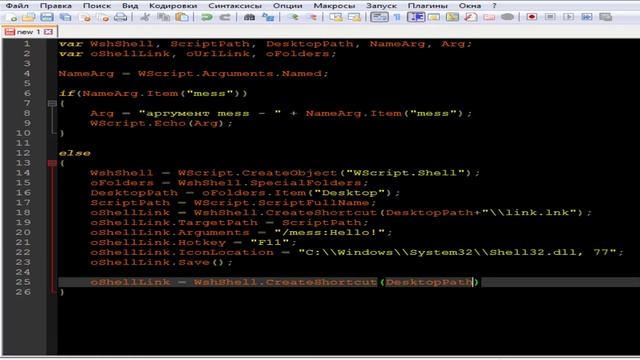Click the Zoom In toolbar icon
Screen dimensions: 640x360
(x=293, y=17)
